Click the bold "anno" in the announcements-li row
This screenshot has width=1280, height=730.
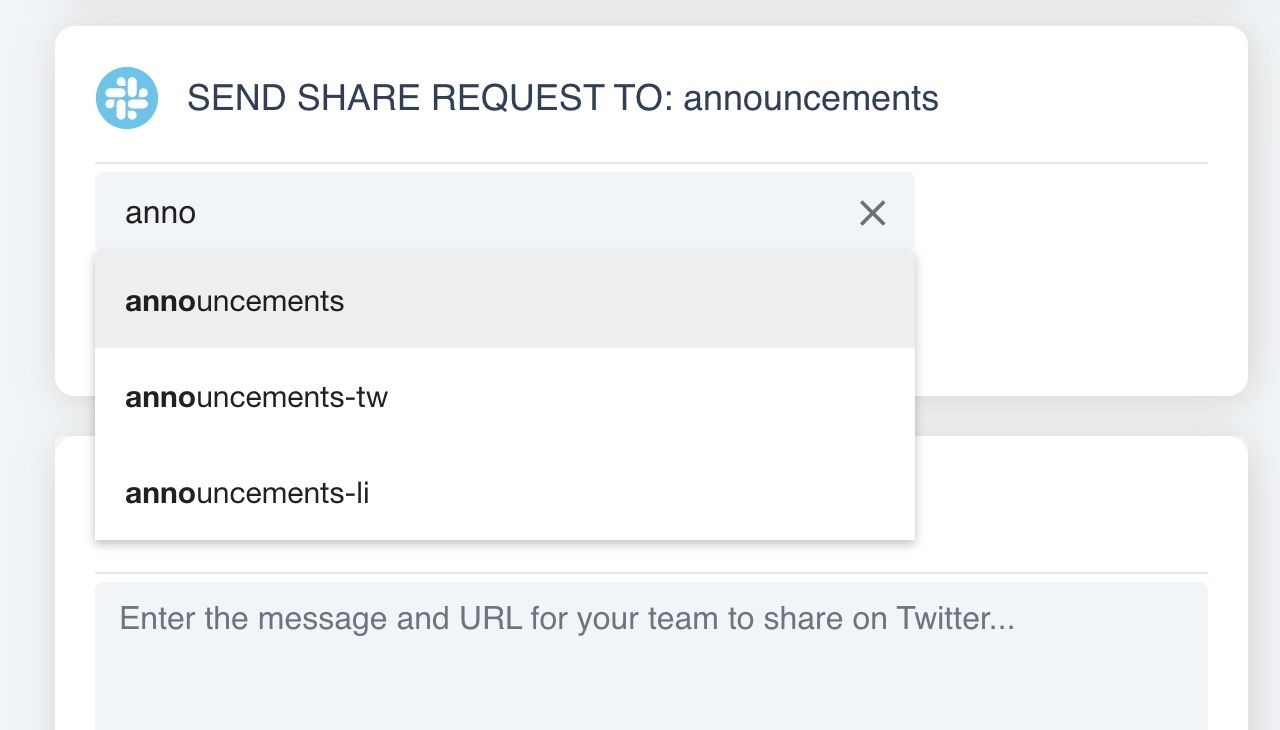coord(160,493)
